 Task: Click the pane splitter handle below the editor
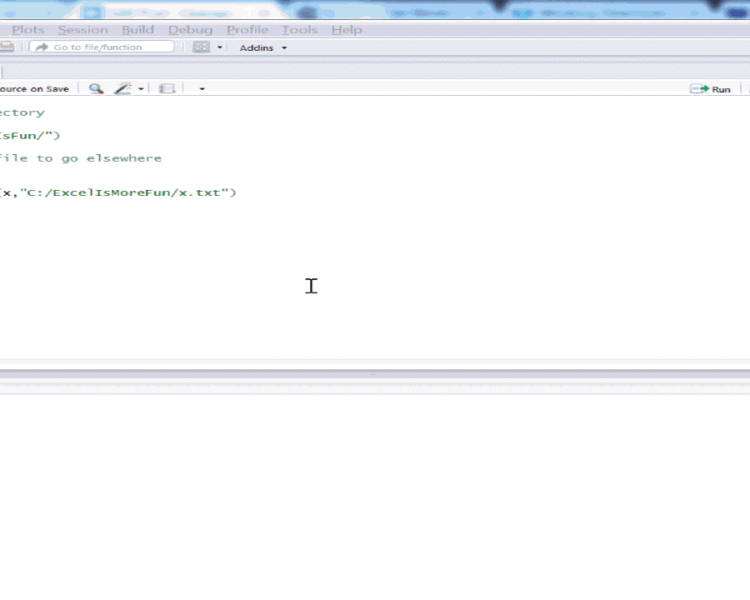coord(373,374)
